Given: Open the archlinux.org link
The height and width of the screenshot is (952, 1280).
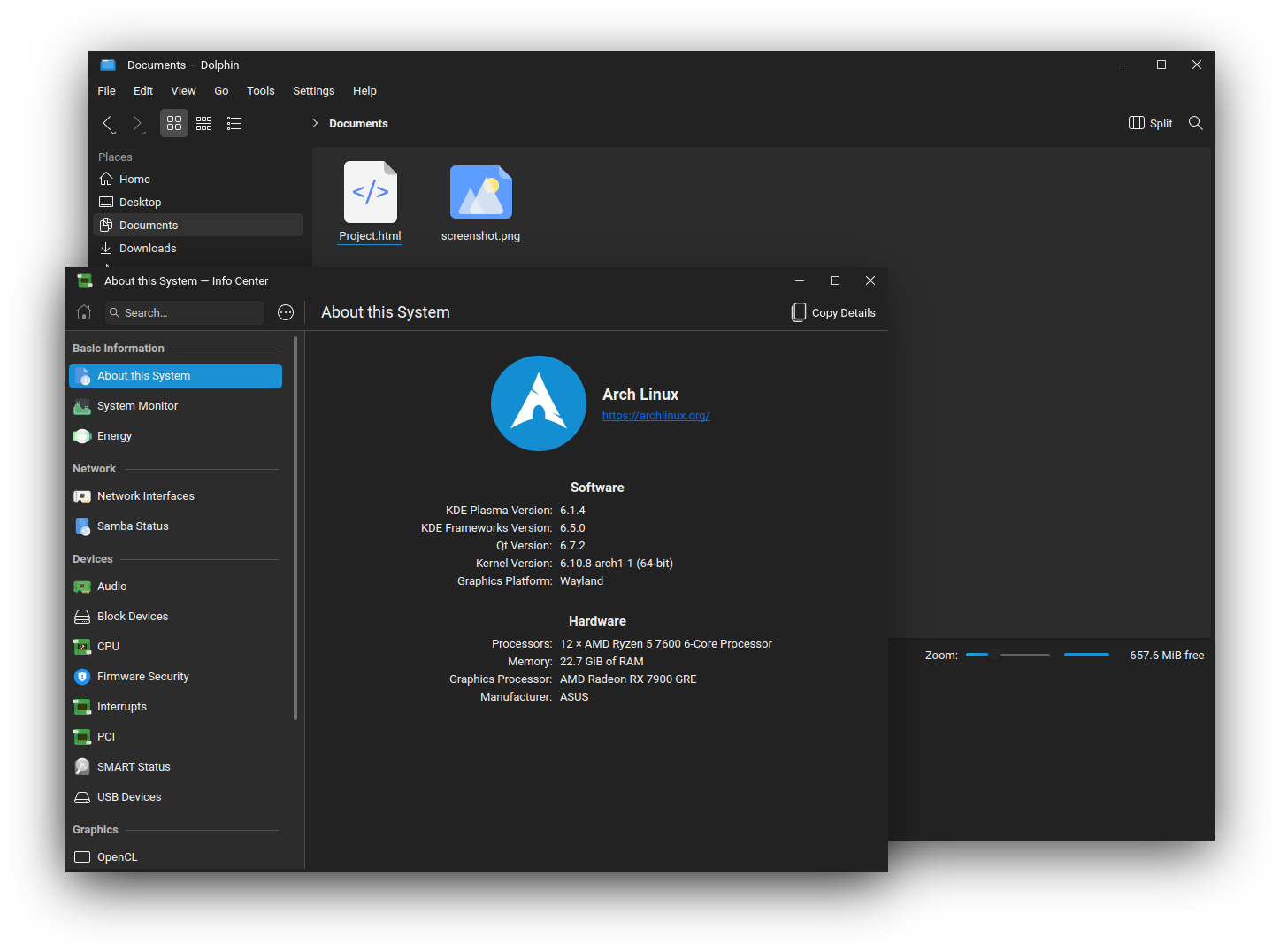Looking at the screenshot, I should (x=655, y=416).
